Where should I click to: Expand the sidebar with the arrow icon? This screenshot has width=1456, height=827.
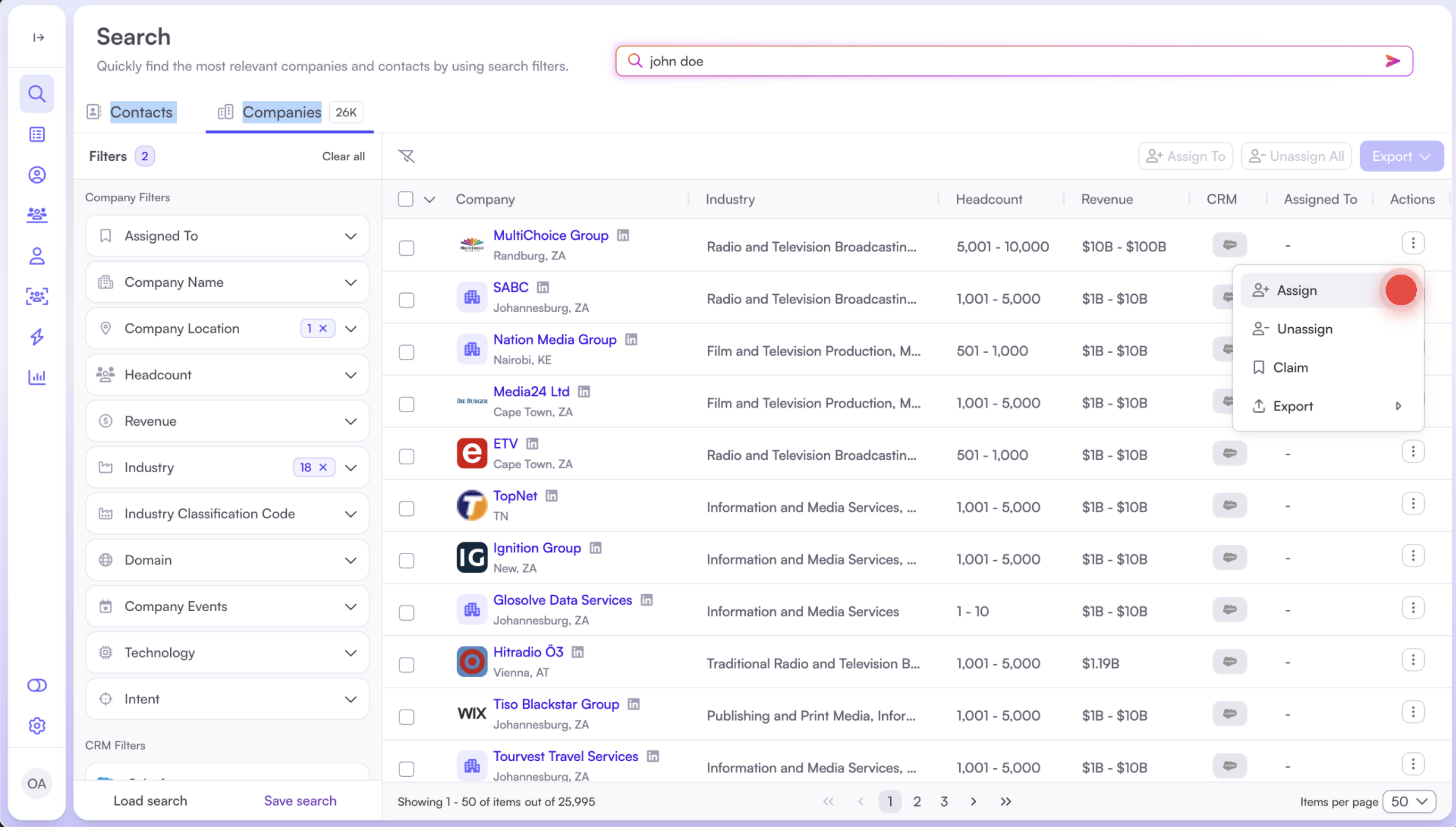(x=38, y=37)
